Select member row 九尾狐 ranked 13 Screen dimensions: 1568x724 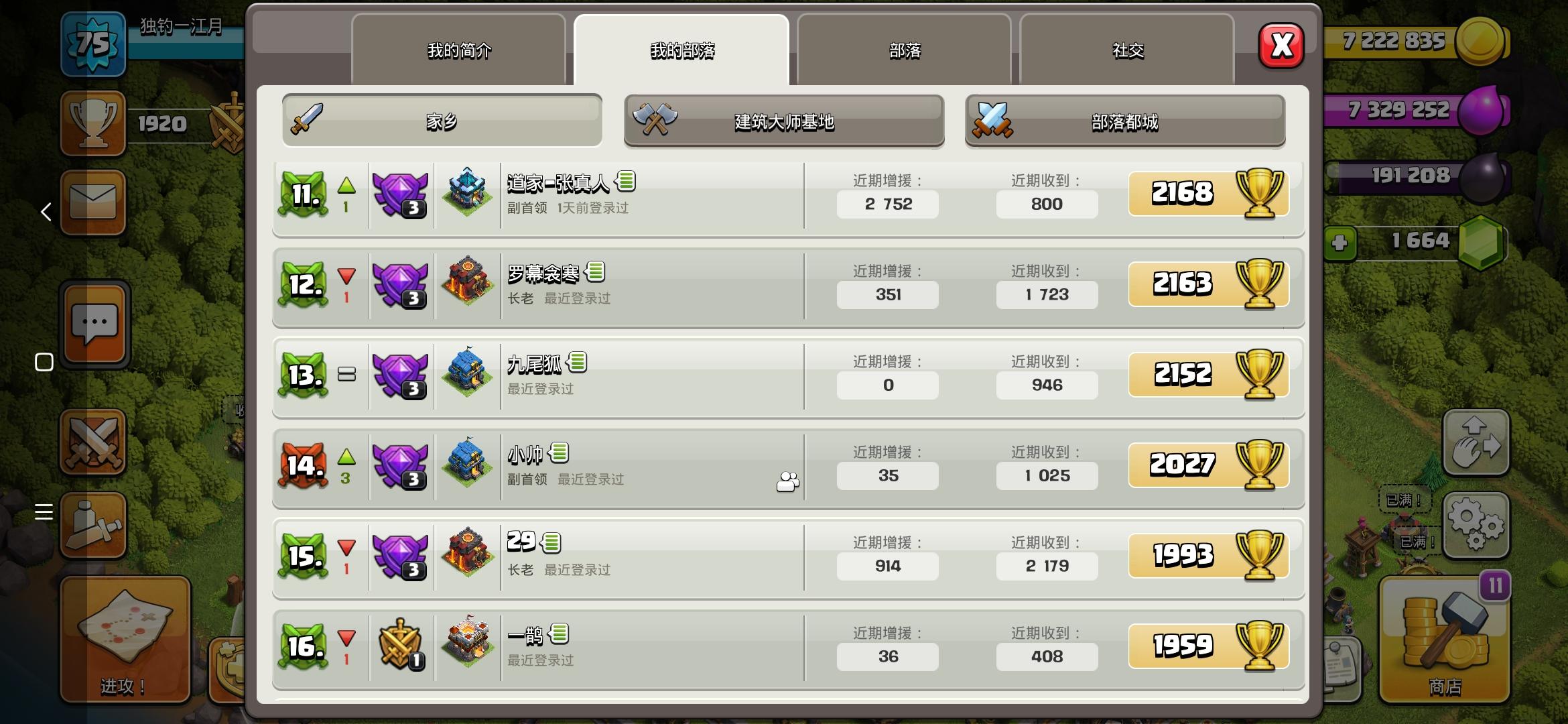click(x=788, y=377)
